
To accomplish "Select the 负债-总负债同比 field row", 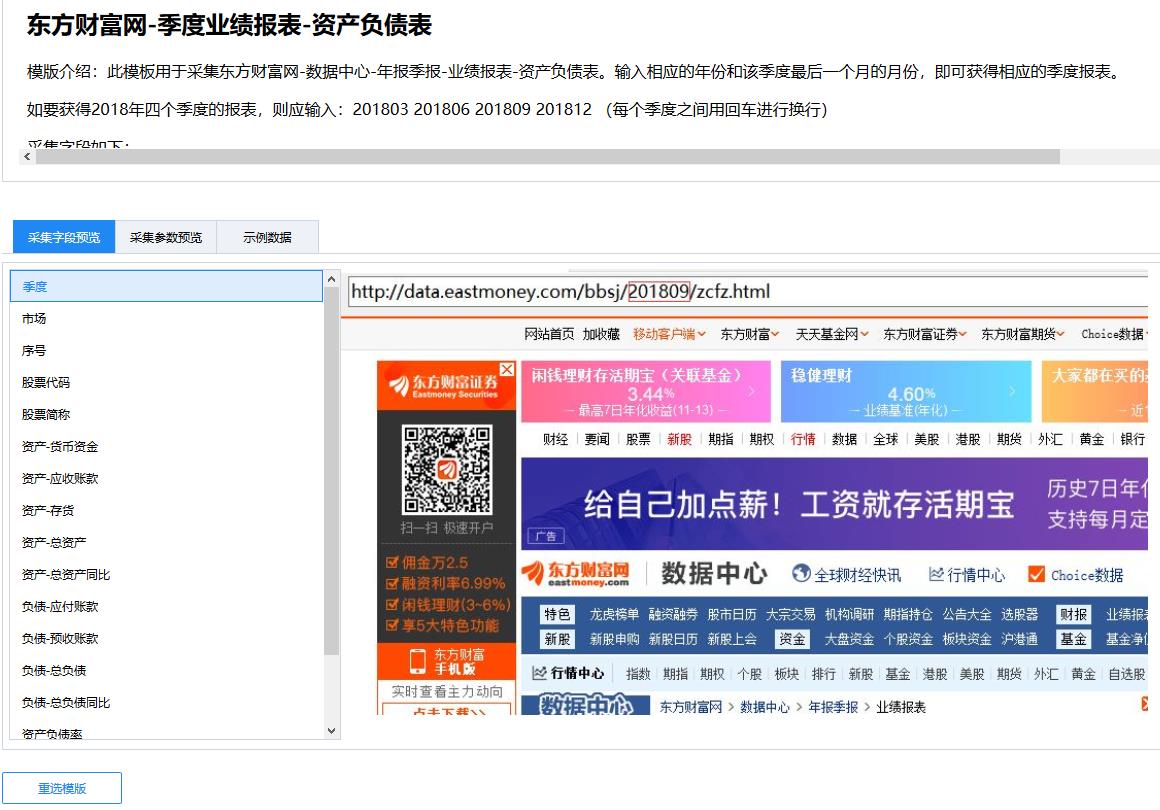I will 166,702.
